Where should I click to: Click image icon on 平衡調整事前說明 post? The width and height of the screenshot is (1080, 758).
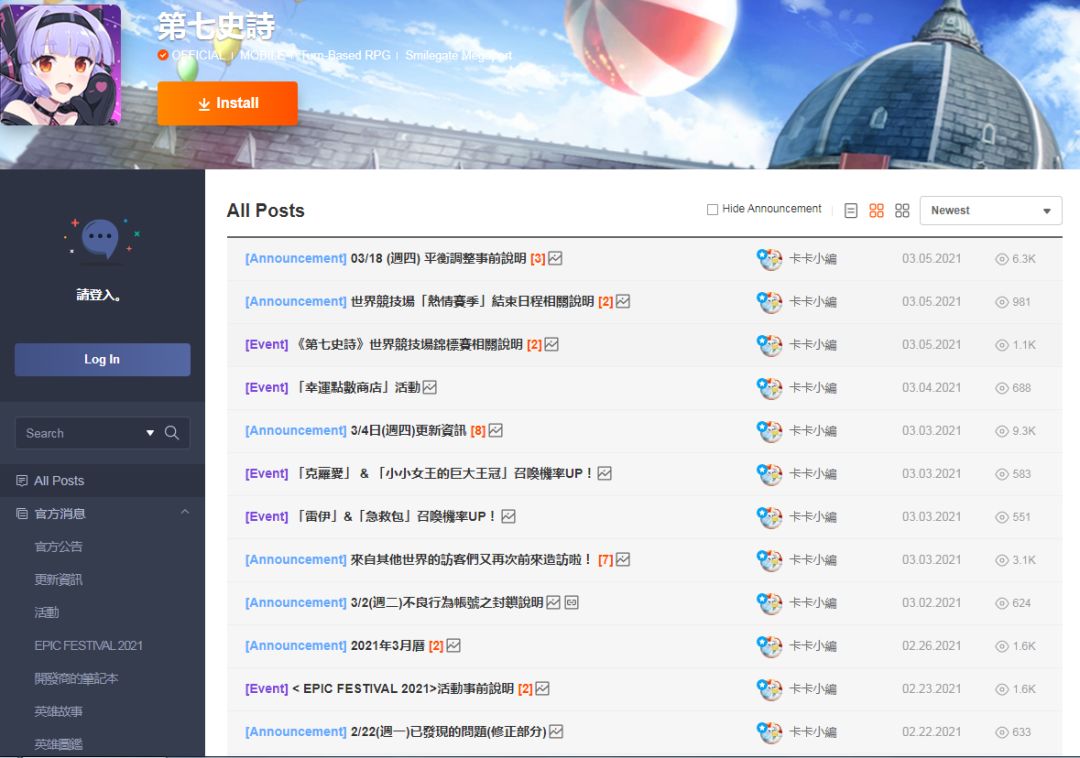(x=555, y=258)
